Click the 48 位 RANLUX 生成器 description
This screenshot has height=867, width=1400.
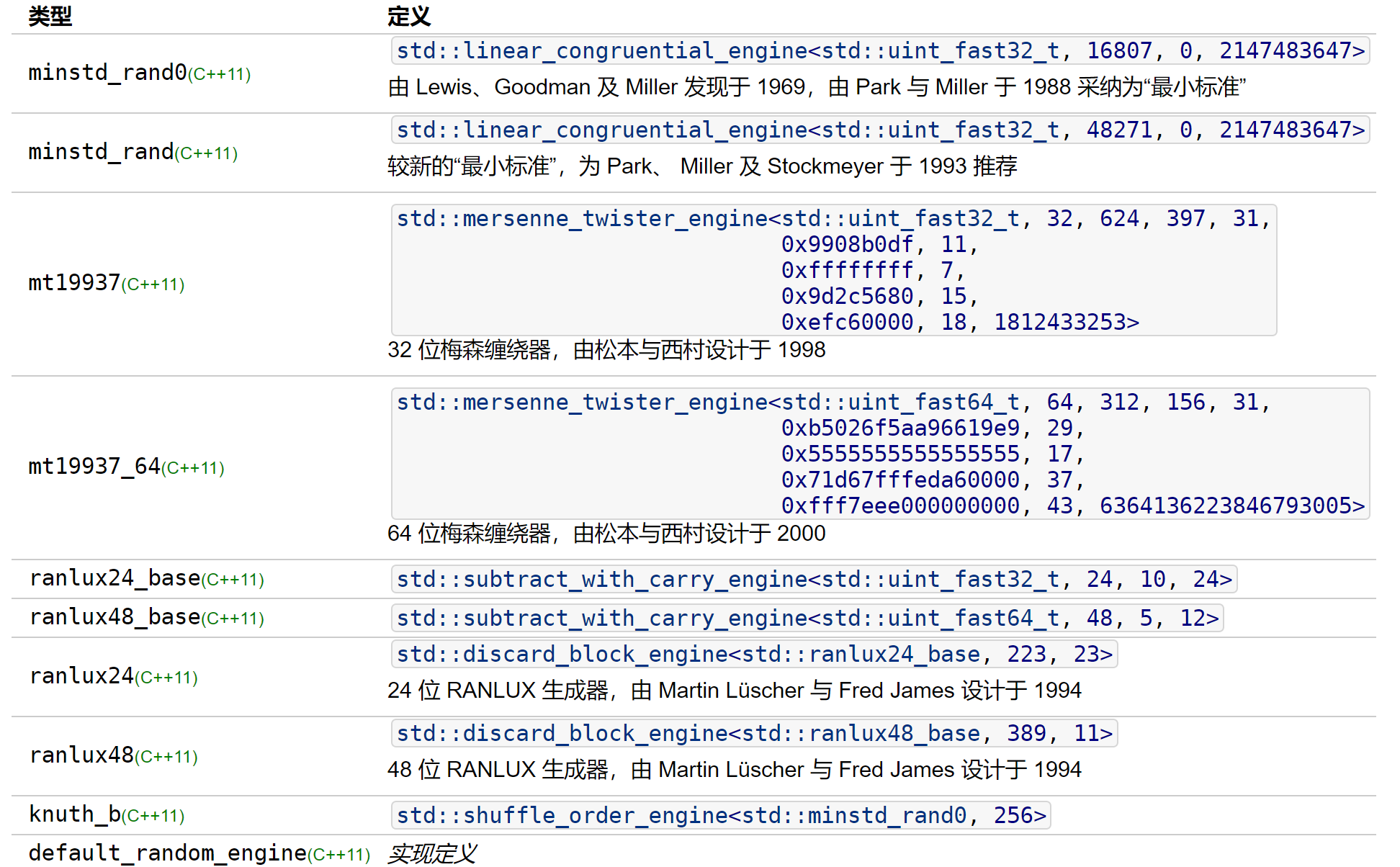735,770
